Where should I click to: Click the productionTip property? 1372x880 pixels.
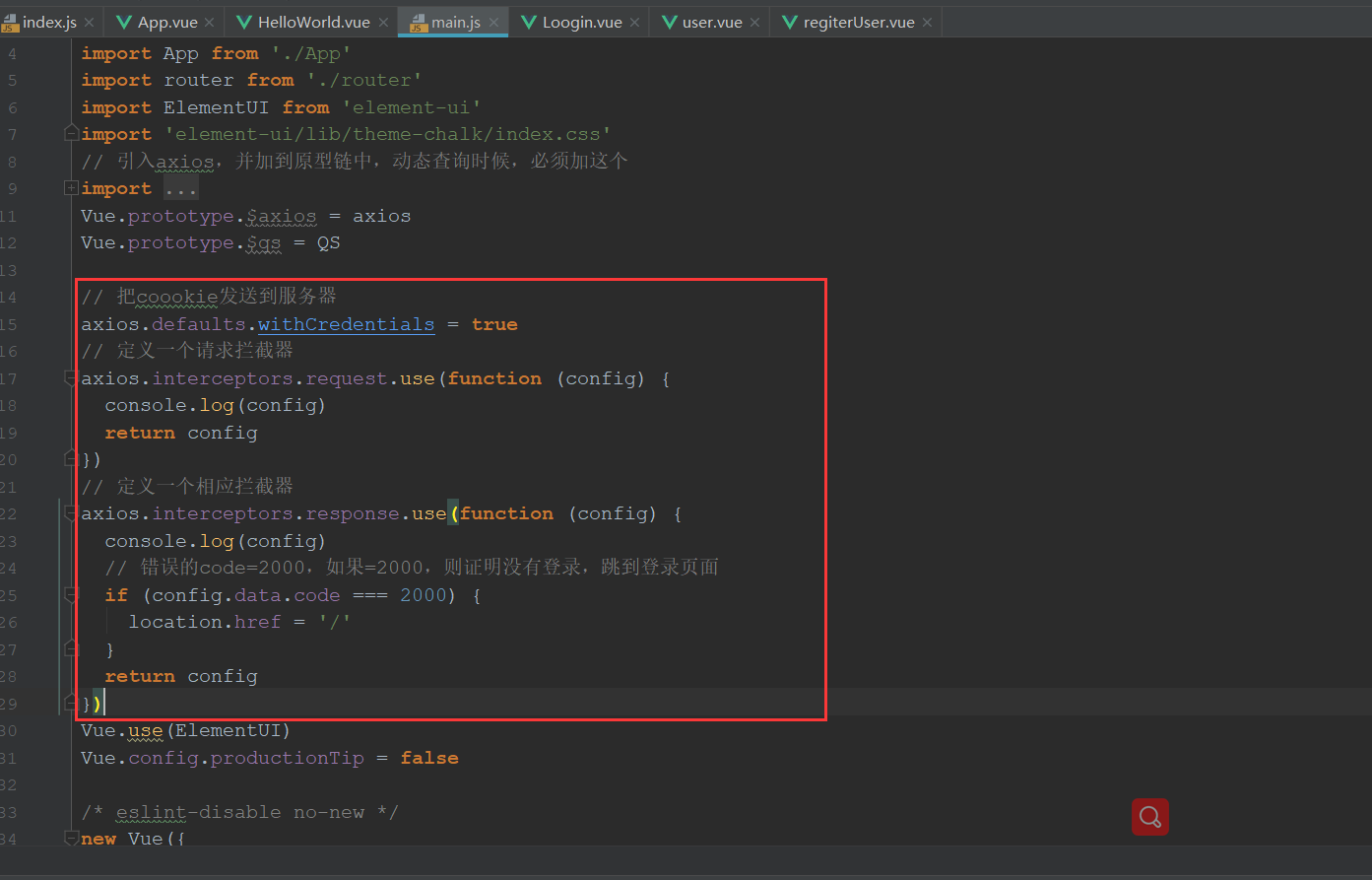tap(288, 758)
